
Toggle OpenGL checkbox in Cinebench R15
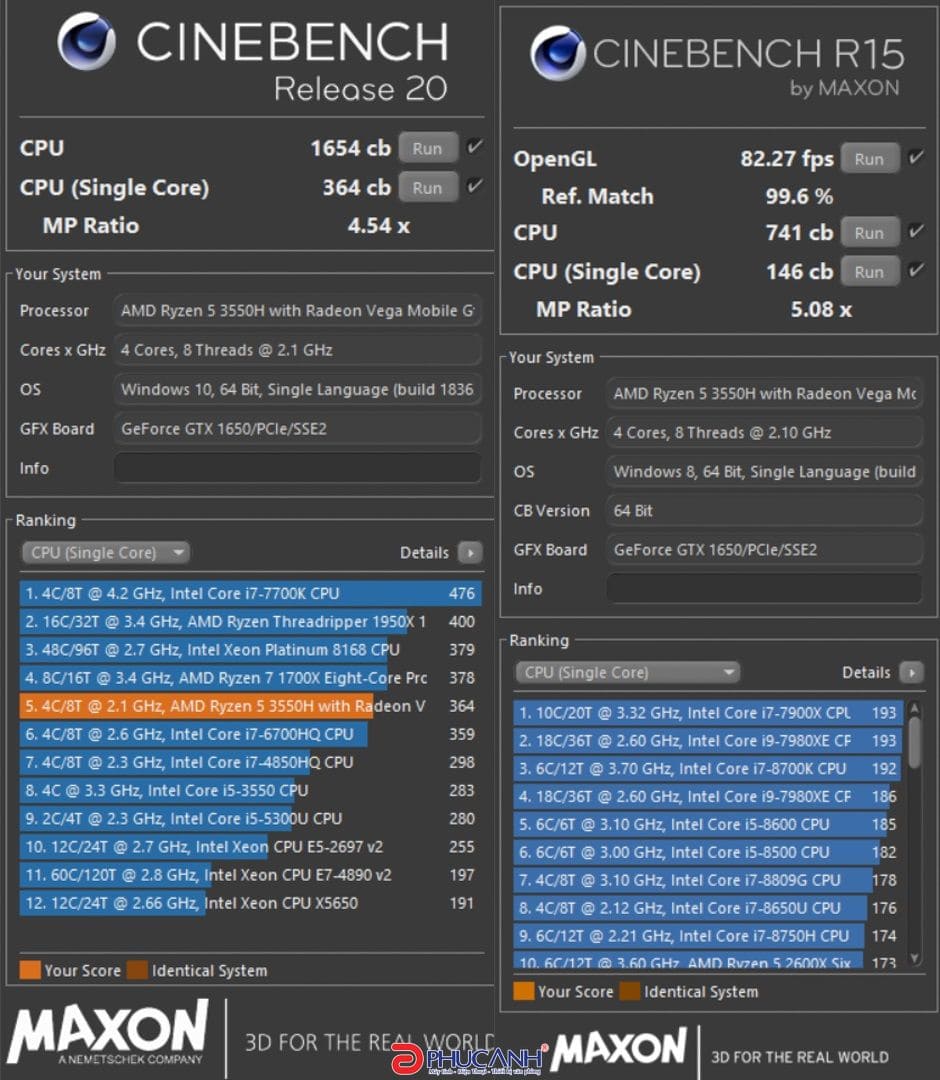915,158
